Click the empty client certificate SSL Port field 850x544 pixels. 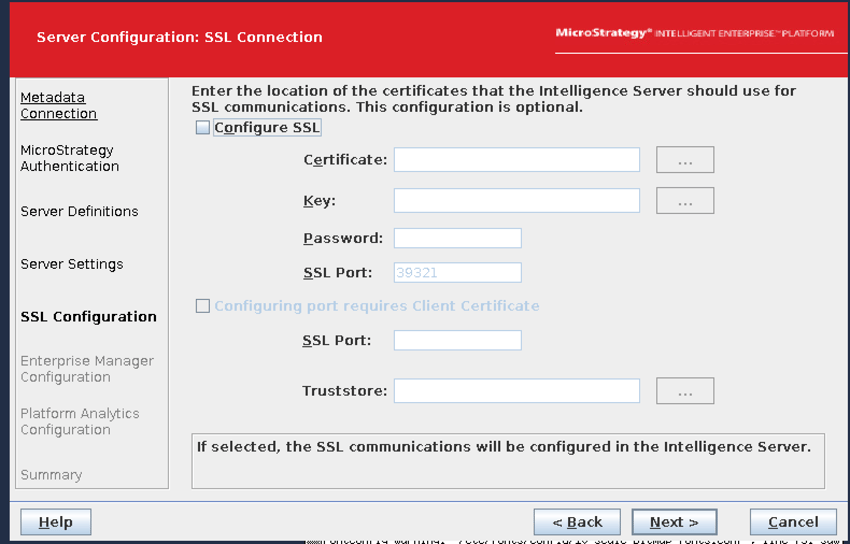pos(457,340)
